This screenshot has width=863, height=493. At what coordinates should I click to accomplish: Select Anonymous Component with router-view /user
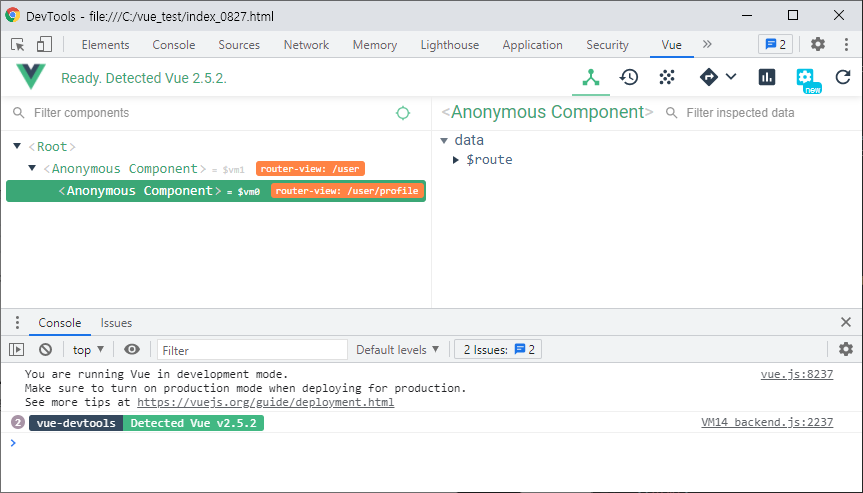click(125, 169)
